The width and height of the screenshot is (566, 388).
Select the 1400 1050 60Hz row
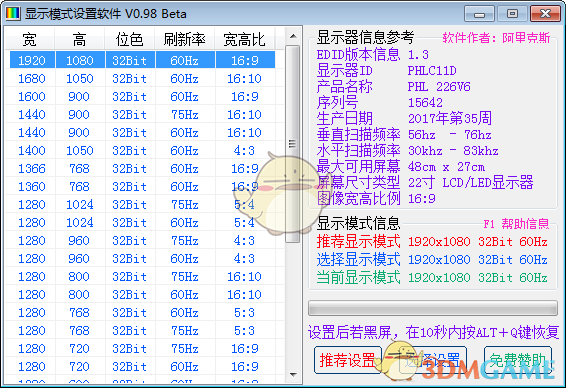142,151
